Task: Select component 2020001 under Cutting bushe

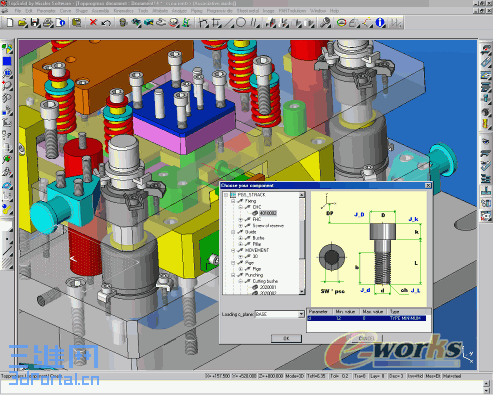Action: 268,287
